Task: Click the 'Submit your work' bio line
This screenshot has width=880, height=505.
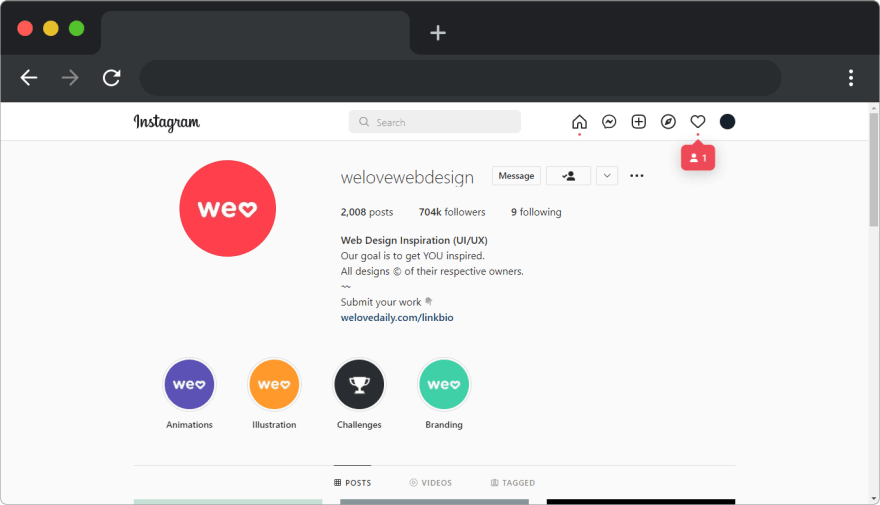Action: pos(386,302)
